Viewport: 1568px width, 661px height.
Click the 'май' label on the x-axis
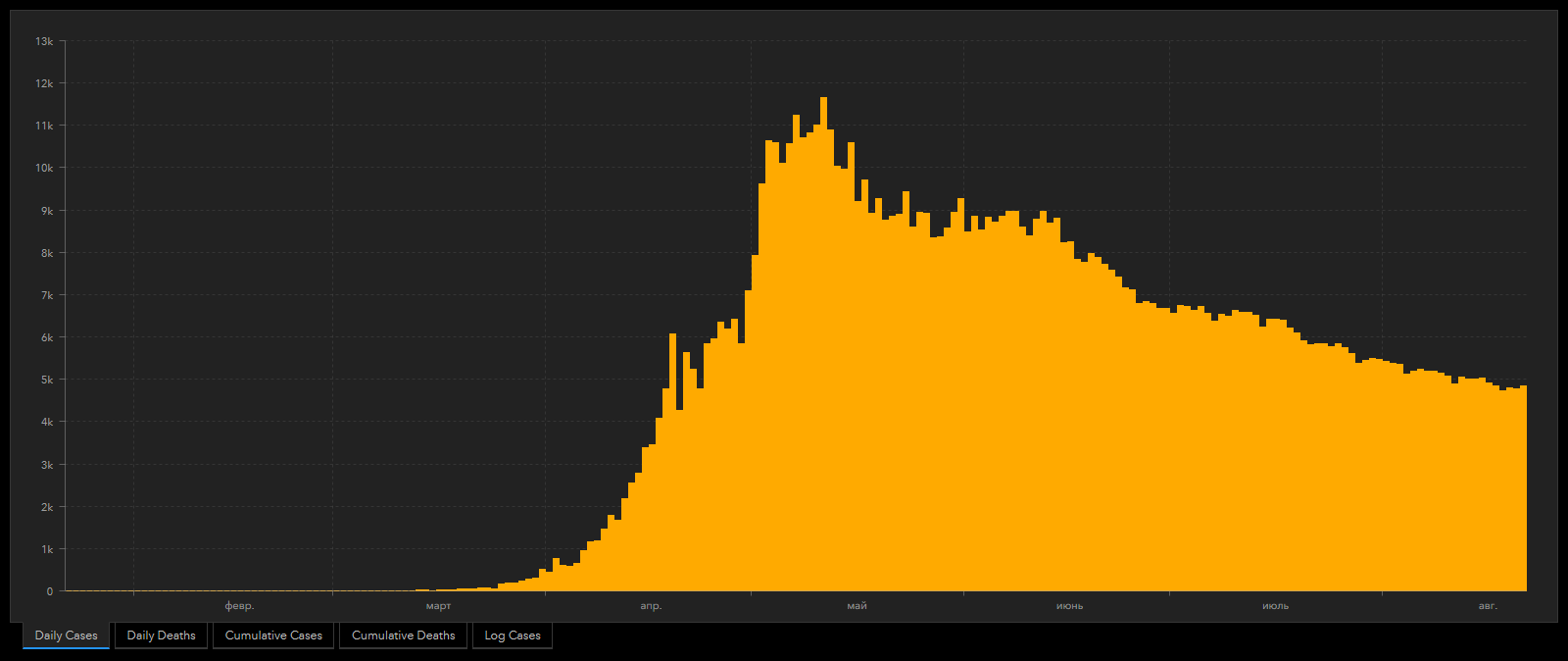pyautogui.click(x=857, y=606)
